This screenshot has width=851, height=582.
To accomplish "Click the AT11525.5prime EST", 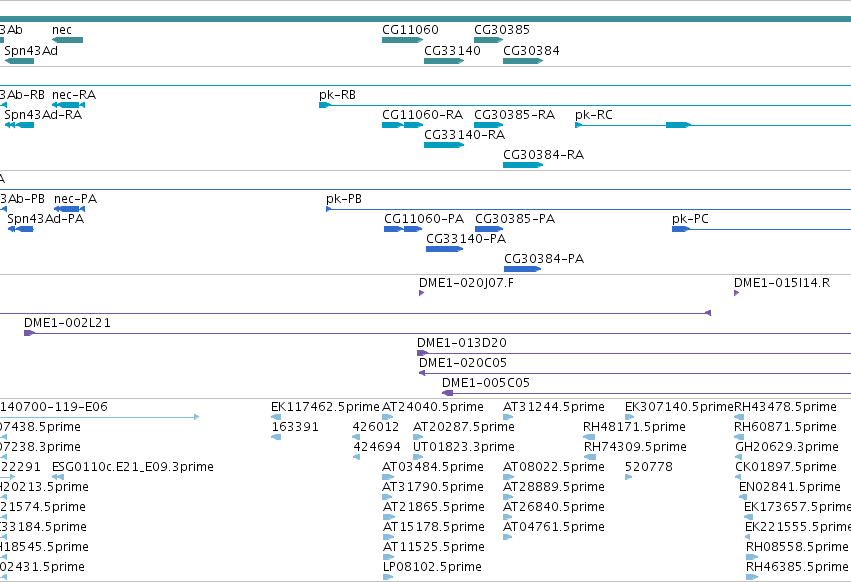I will point(389,558).
